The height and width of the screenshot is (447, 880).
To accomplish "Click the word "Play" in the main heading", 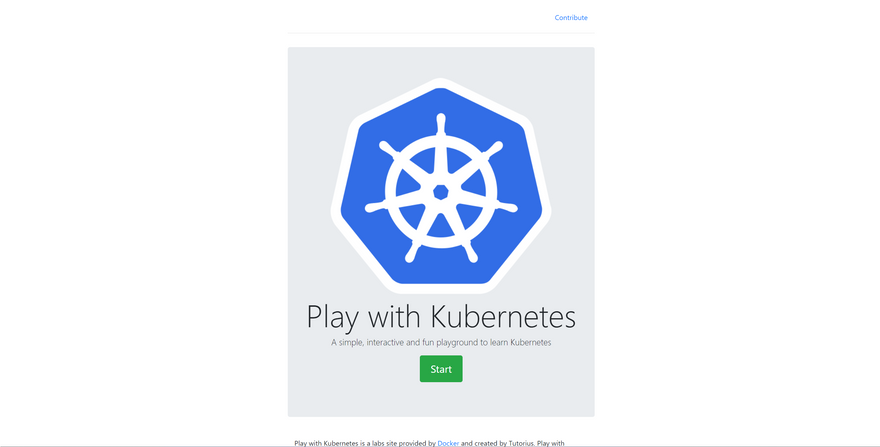I will tap(333, 317).
